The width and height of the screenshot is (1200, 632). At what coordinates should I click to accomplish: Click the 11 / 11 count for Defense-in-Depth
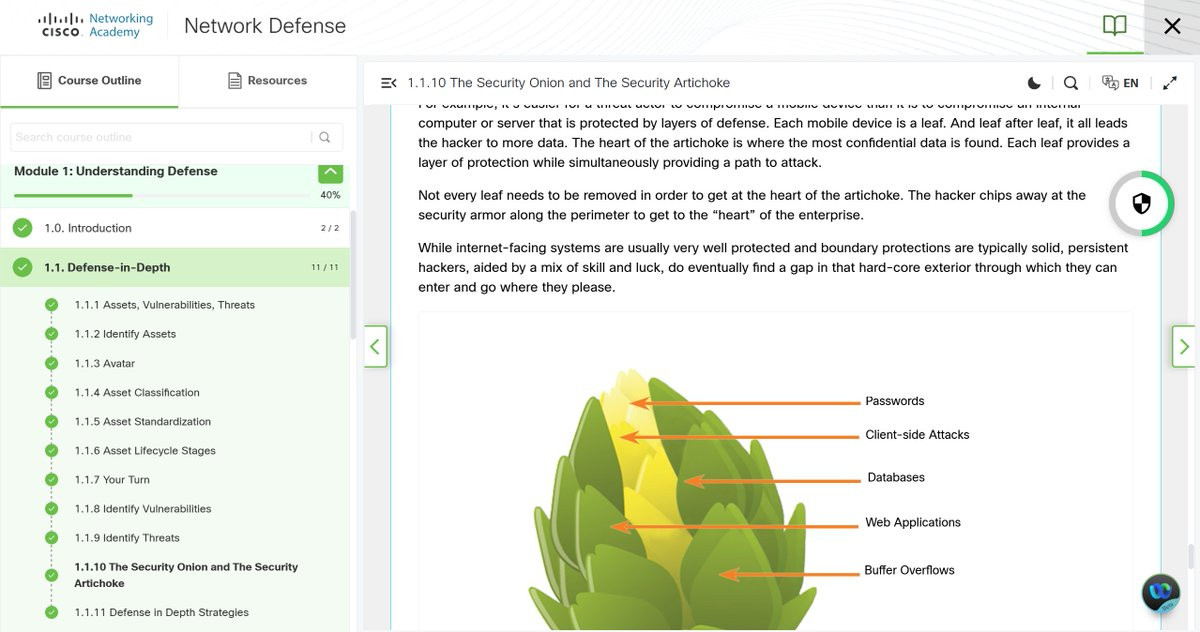pos(325,267)
